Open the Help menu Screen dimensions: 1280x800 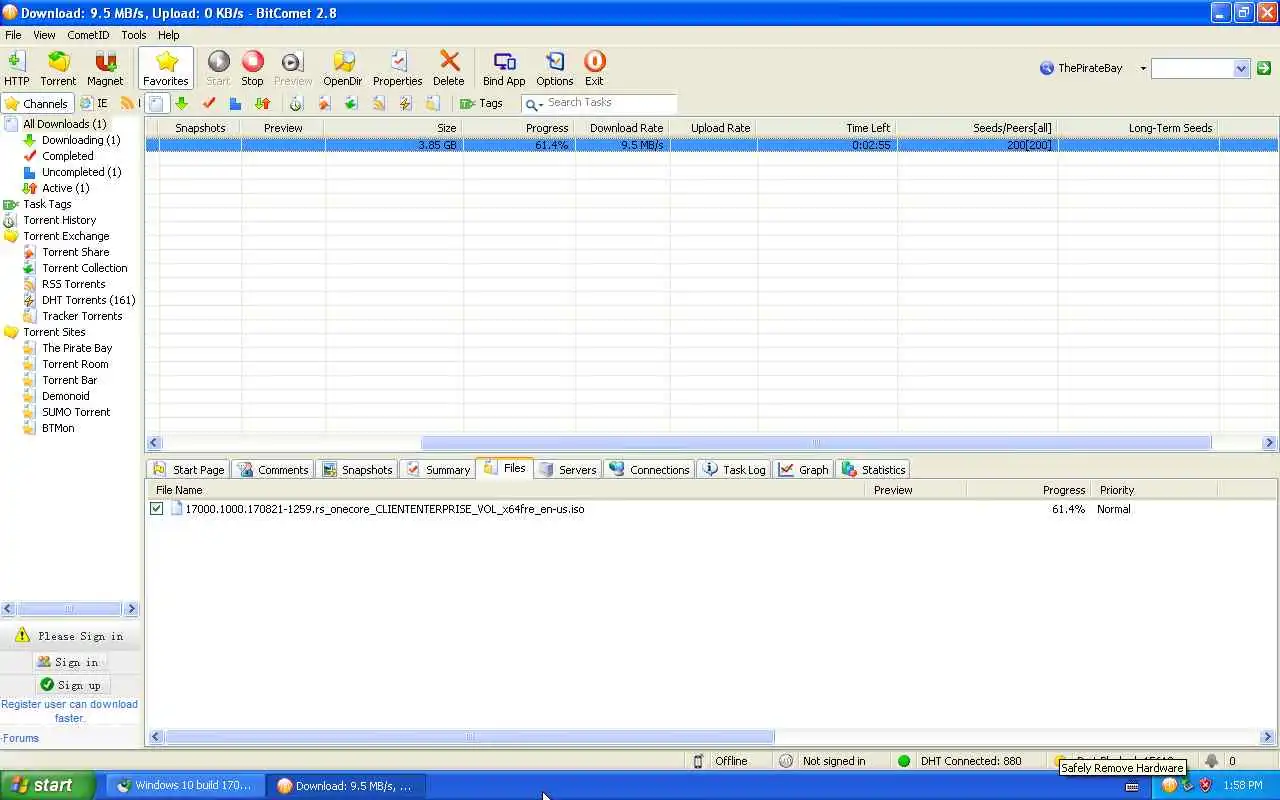tap(168, 35)
